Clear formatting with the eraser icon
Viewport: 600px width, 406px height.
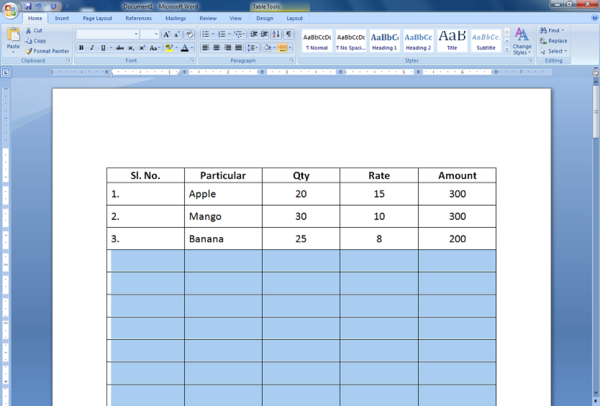189,34
